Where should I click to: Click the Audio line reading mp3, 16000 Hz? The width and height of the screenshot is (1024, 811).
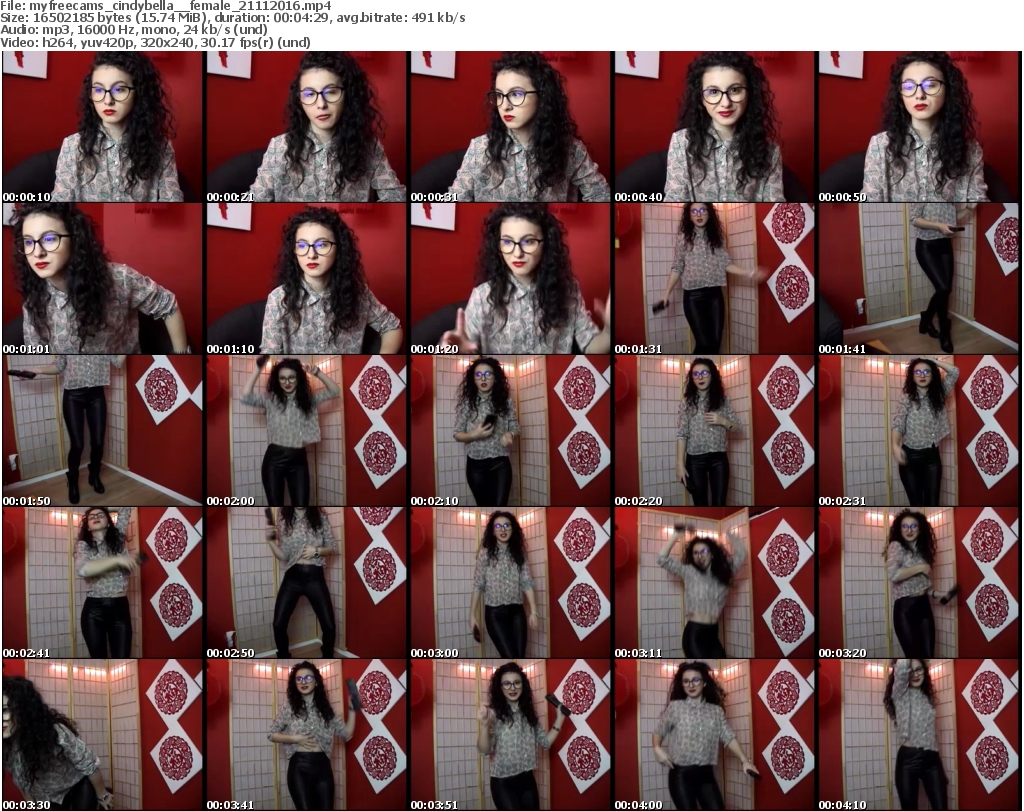coord(134,30)
